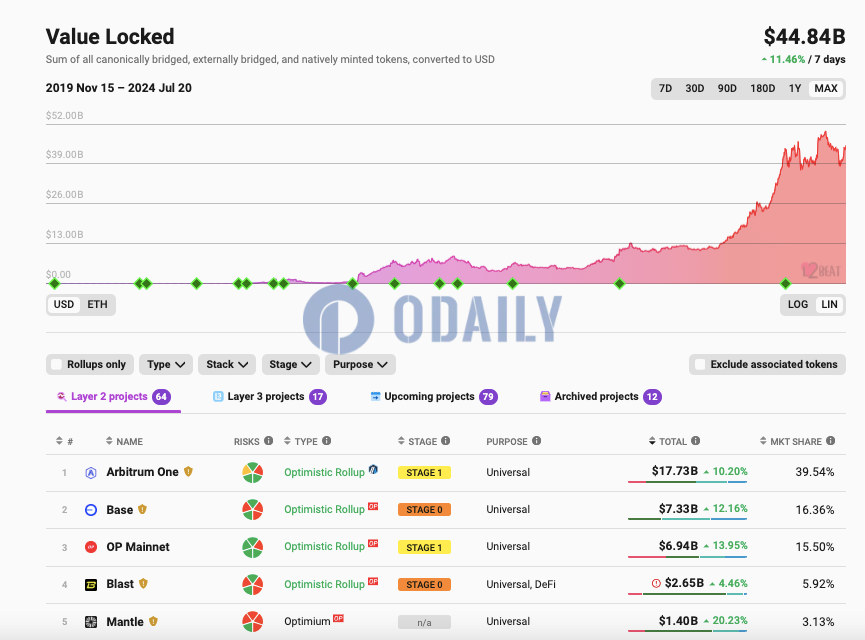This screenshot has height=640, width=865.
Task: Select the 30D time range
Action: pos(695,88)
